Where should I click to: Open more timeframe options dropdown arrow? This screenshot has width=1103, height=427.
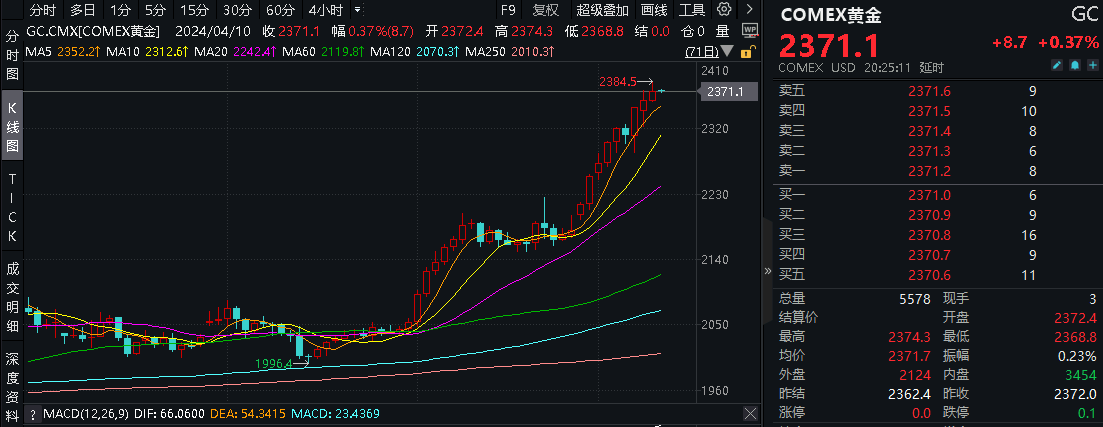click(x=357, y=10)
